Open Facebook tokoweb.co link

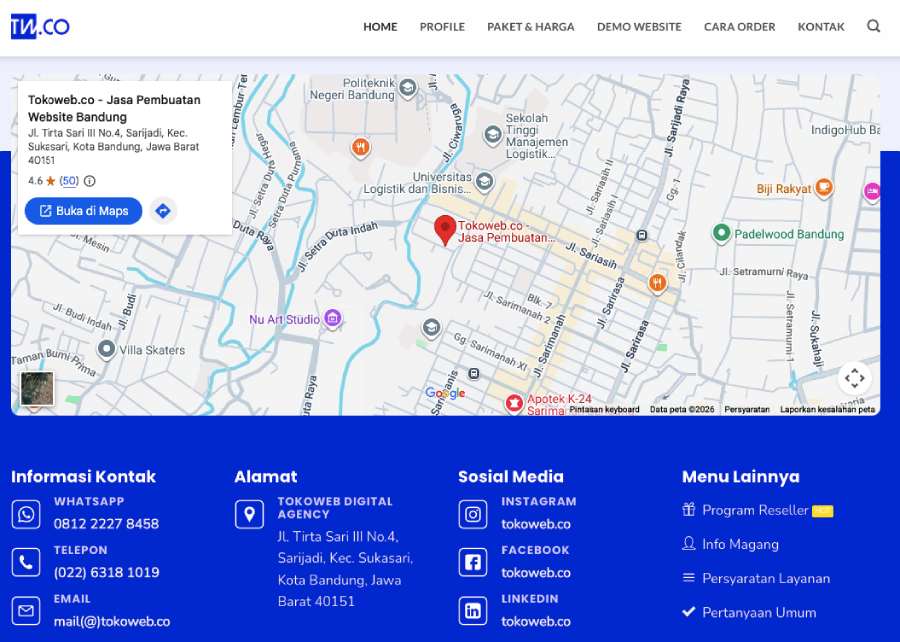point(536,573)
